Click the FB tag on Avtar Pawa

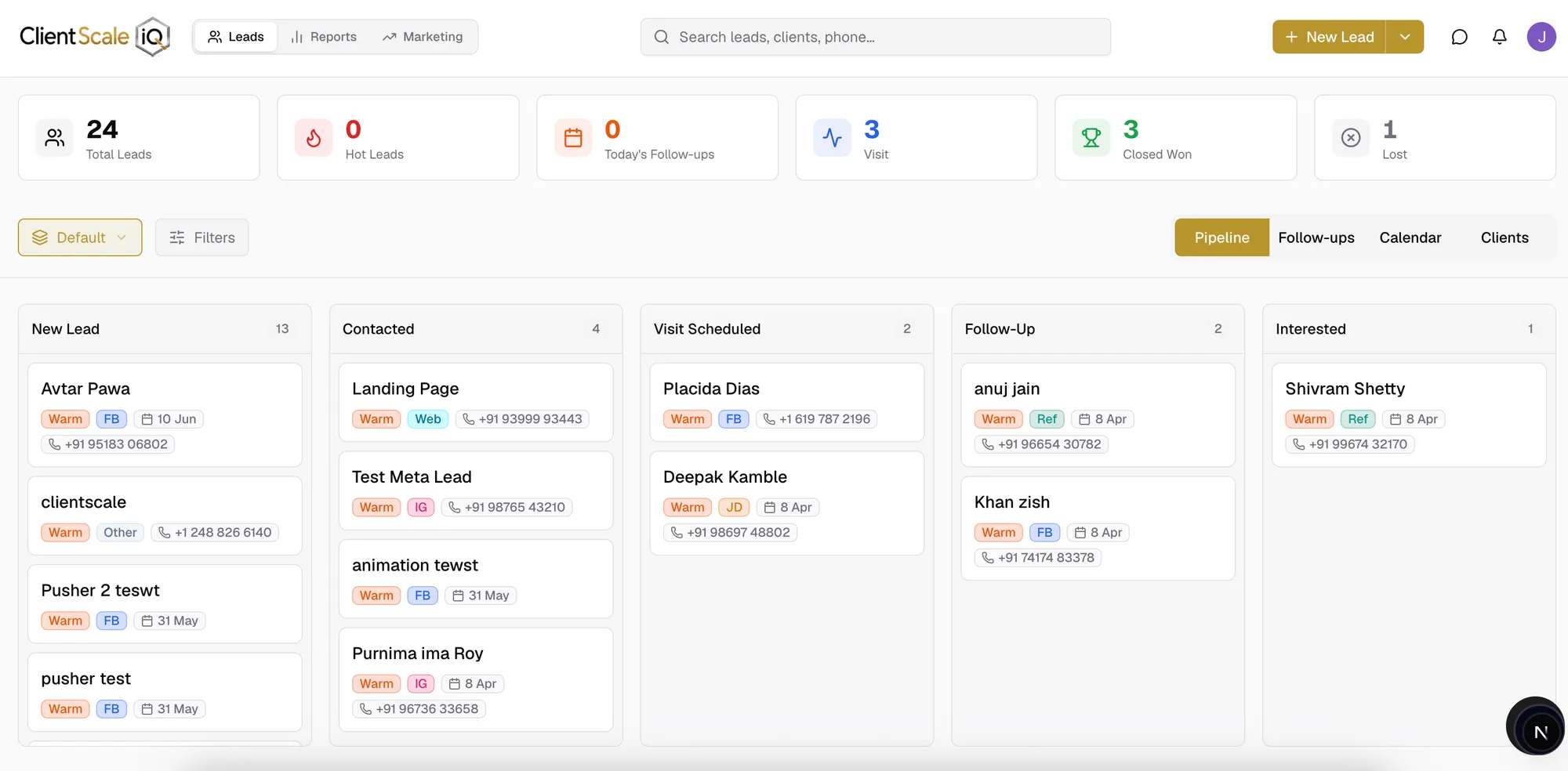(x=111, y=419)
